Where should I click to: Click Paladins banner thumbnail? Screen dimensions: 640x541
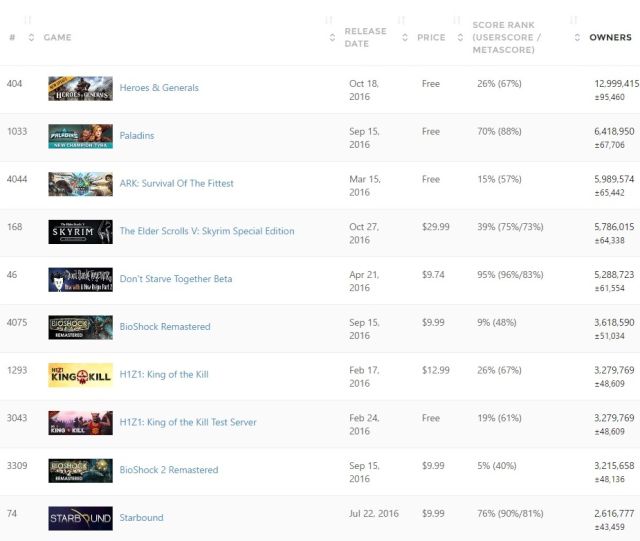(x=80, y=136)
